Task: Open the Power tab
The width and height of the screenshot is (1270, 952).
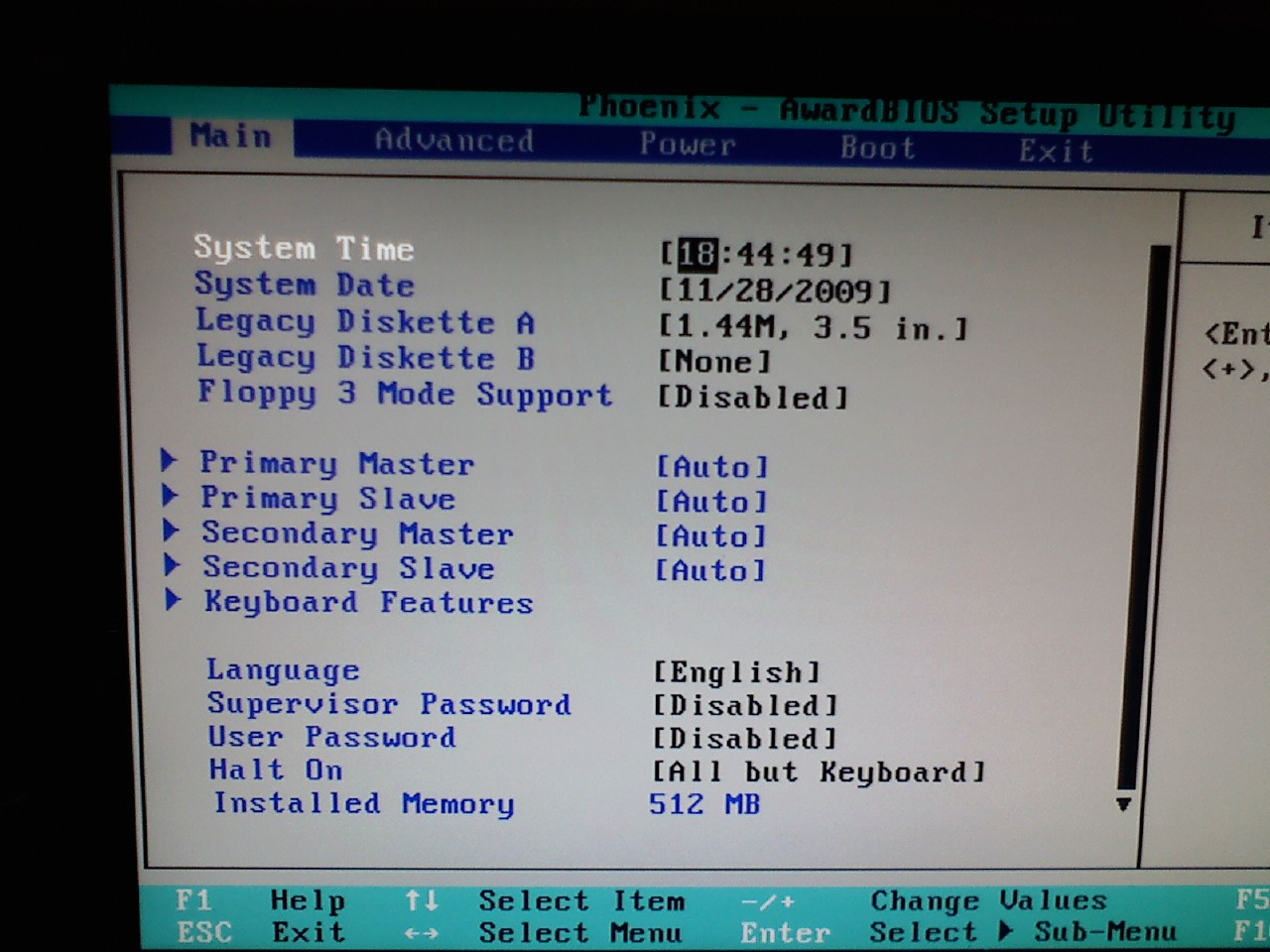Action: coord(688,145)
